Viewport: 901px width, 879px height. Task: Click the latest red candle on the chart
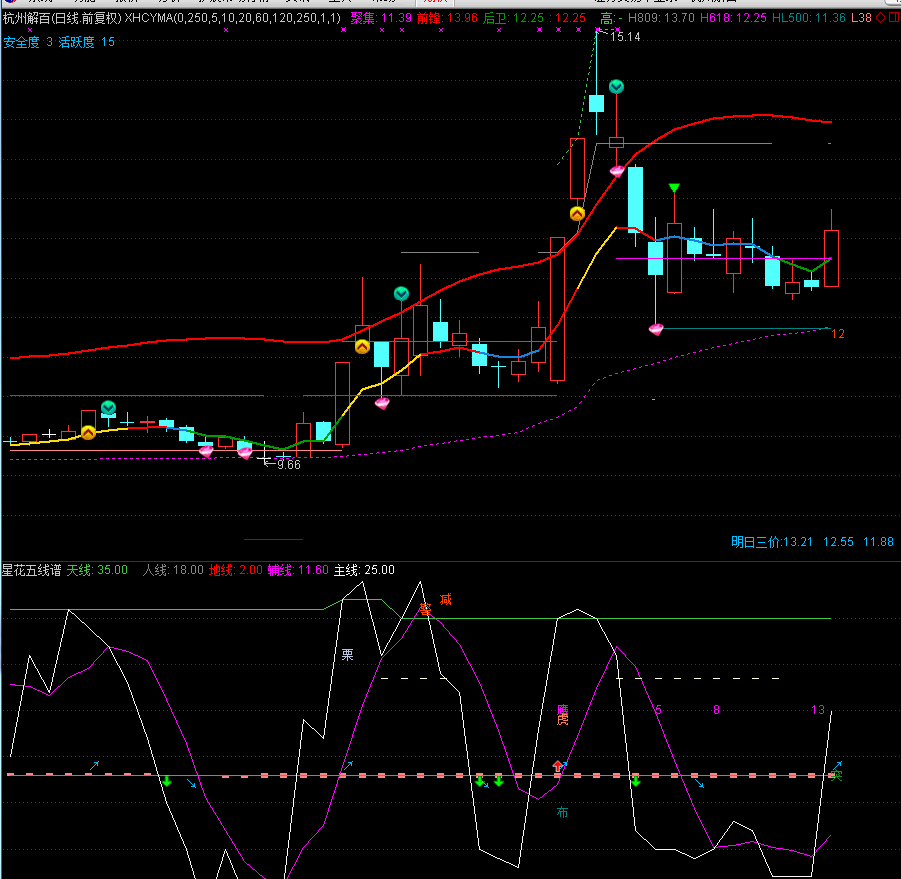pos(831,258)
